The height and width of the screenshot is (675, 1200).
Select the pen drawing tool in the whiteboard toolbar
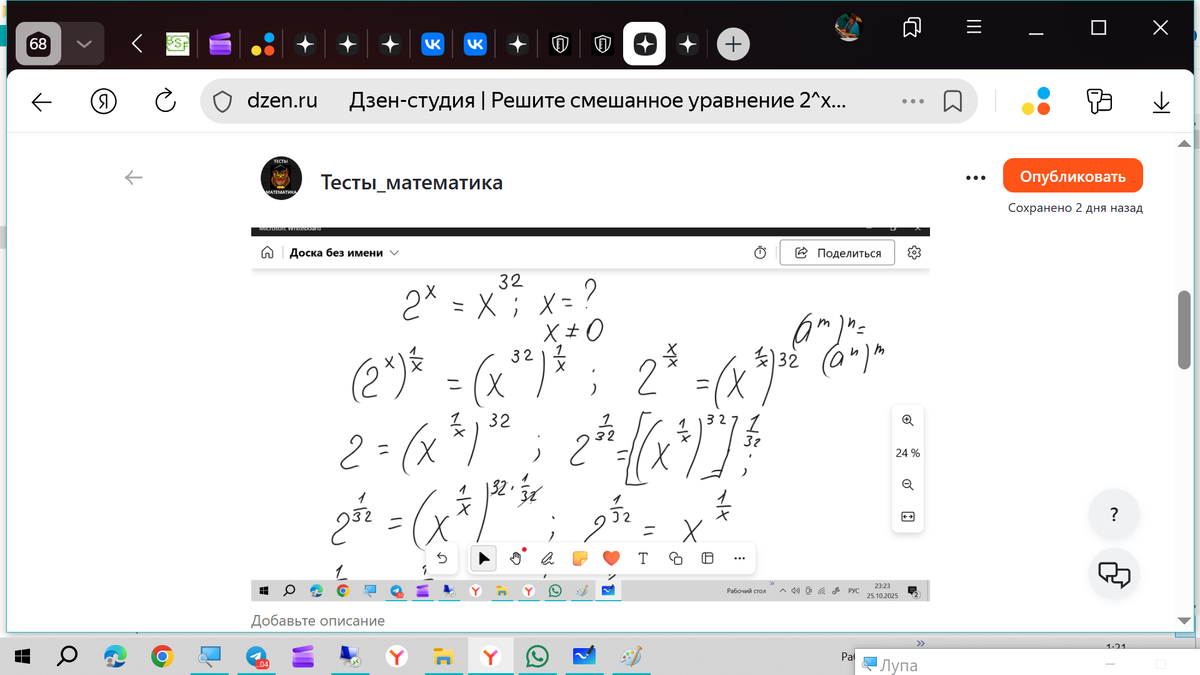pos(547,558)
